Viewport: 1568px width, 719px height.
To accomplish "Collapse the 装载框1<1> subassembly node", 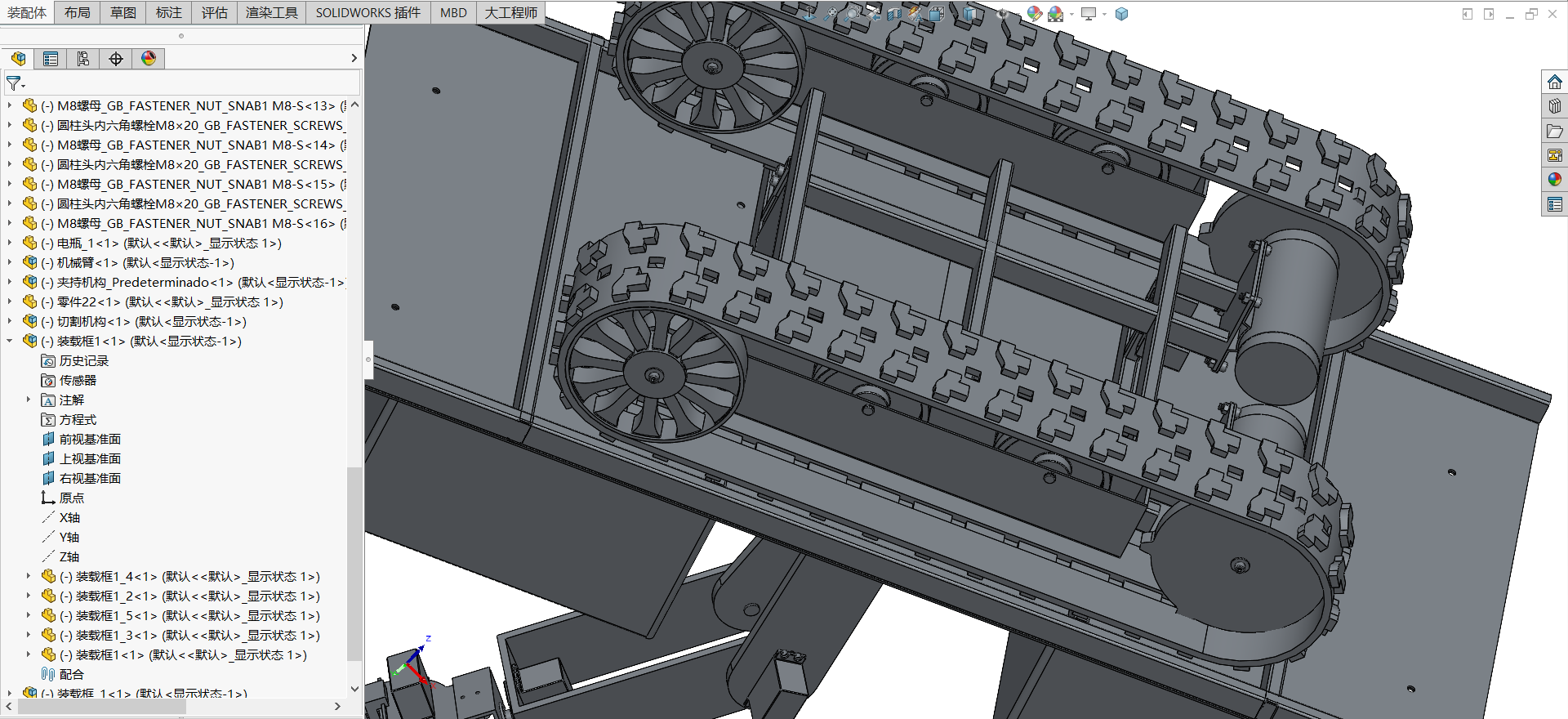I will point(10,341).
